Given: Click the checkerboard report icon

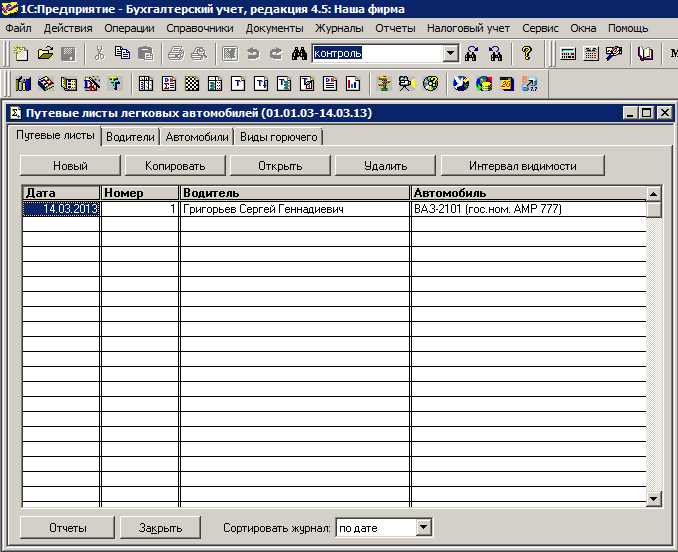Looking at the screenshot, I should 192,83.
